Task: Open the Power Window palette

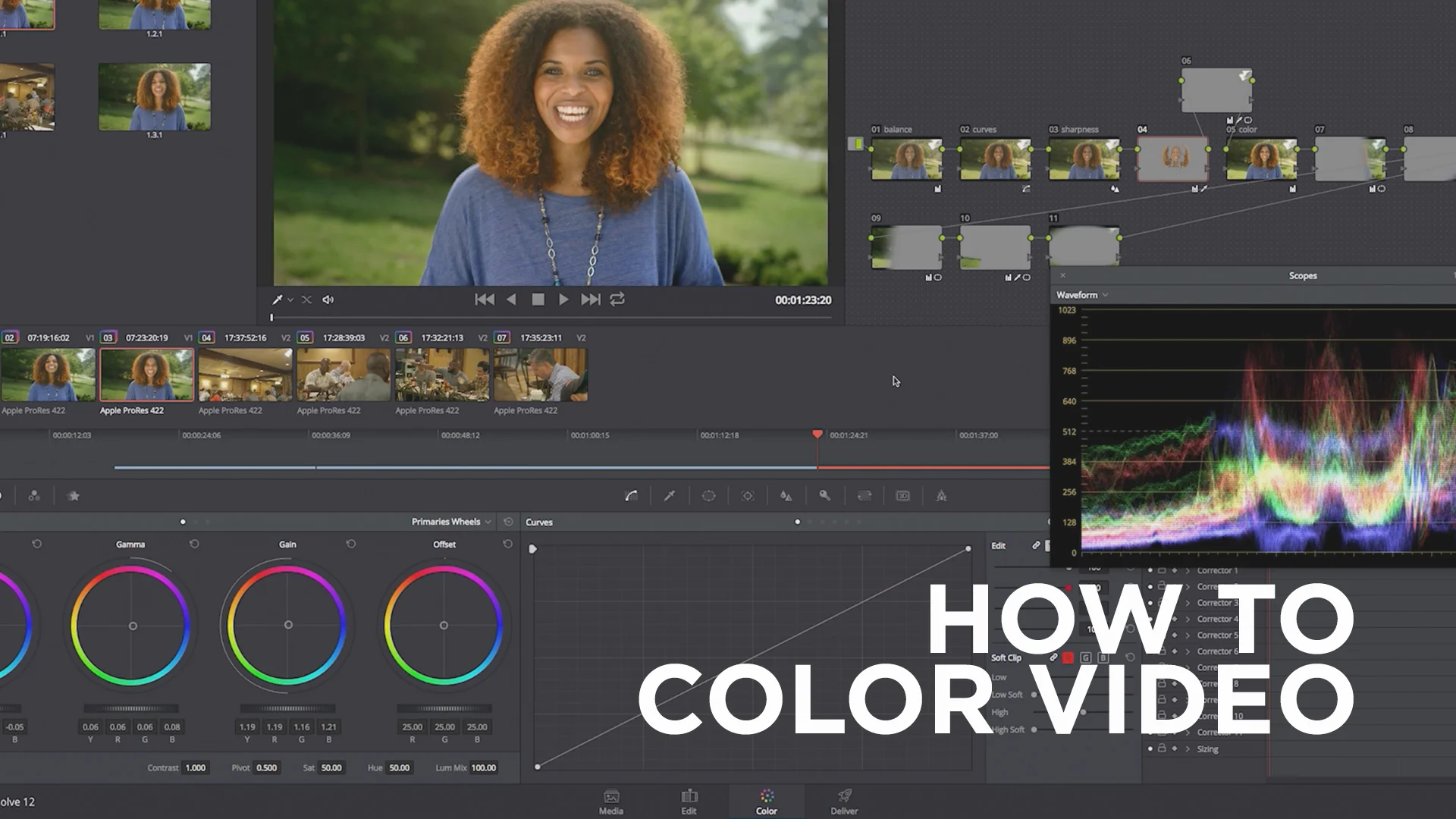Action: 708,496
